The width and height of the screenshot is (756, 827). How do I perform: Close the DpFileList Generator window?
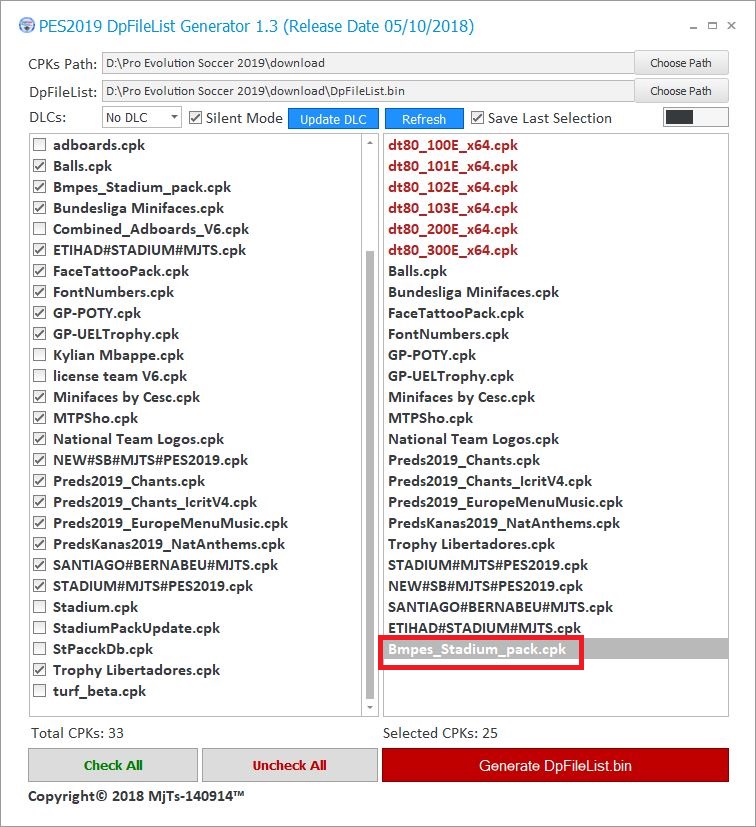pos(731,25)
